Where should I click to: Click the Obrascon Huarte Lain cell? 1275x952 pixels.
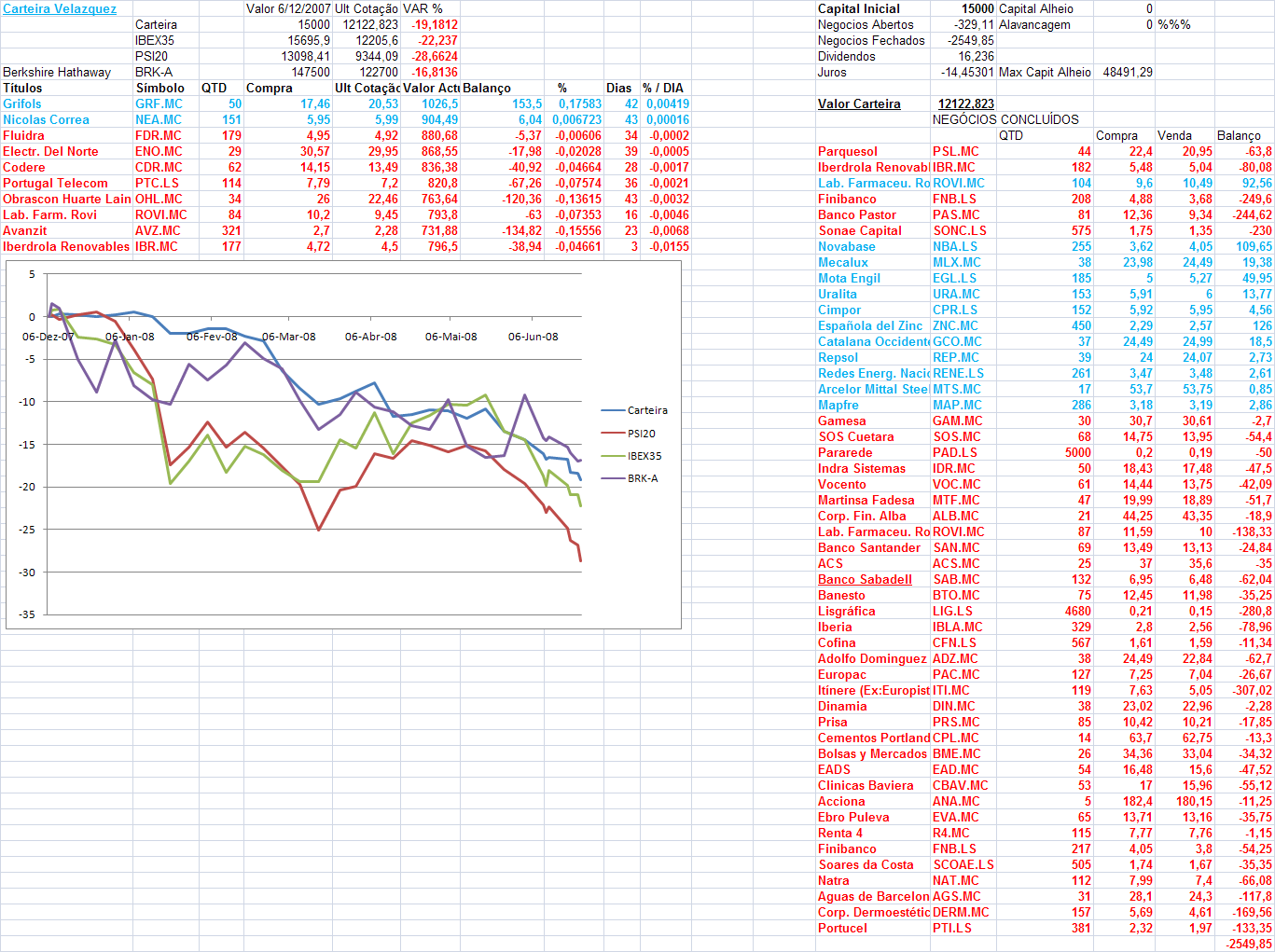click(x=67, y=200)
